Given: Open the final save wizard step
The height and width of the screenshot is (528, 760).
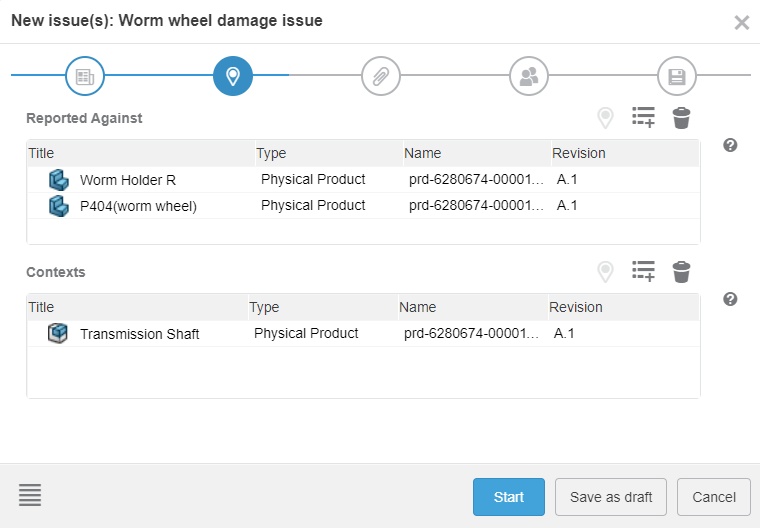Looking at the screenshot, I should click(x=677, y=76).
